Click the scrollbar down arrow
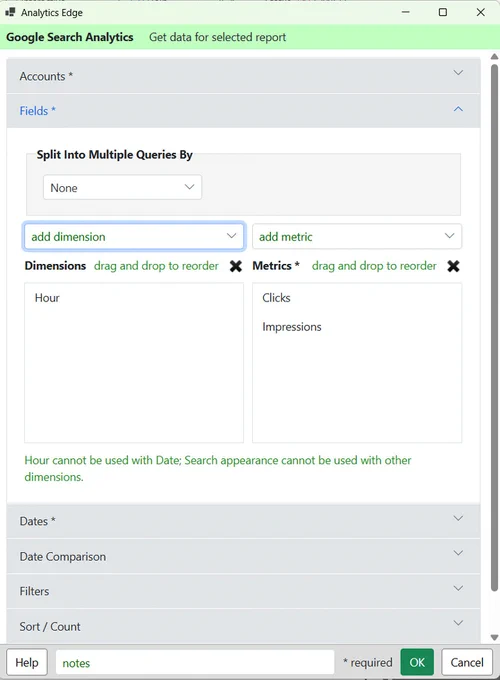500x680 pixels. (494, 638)
